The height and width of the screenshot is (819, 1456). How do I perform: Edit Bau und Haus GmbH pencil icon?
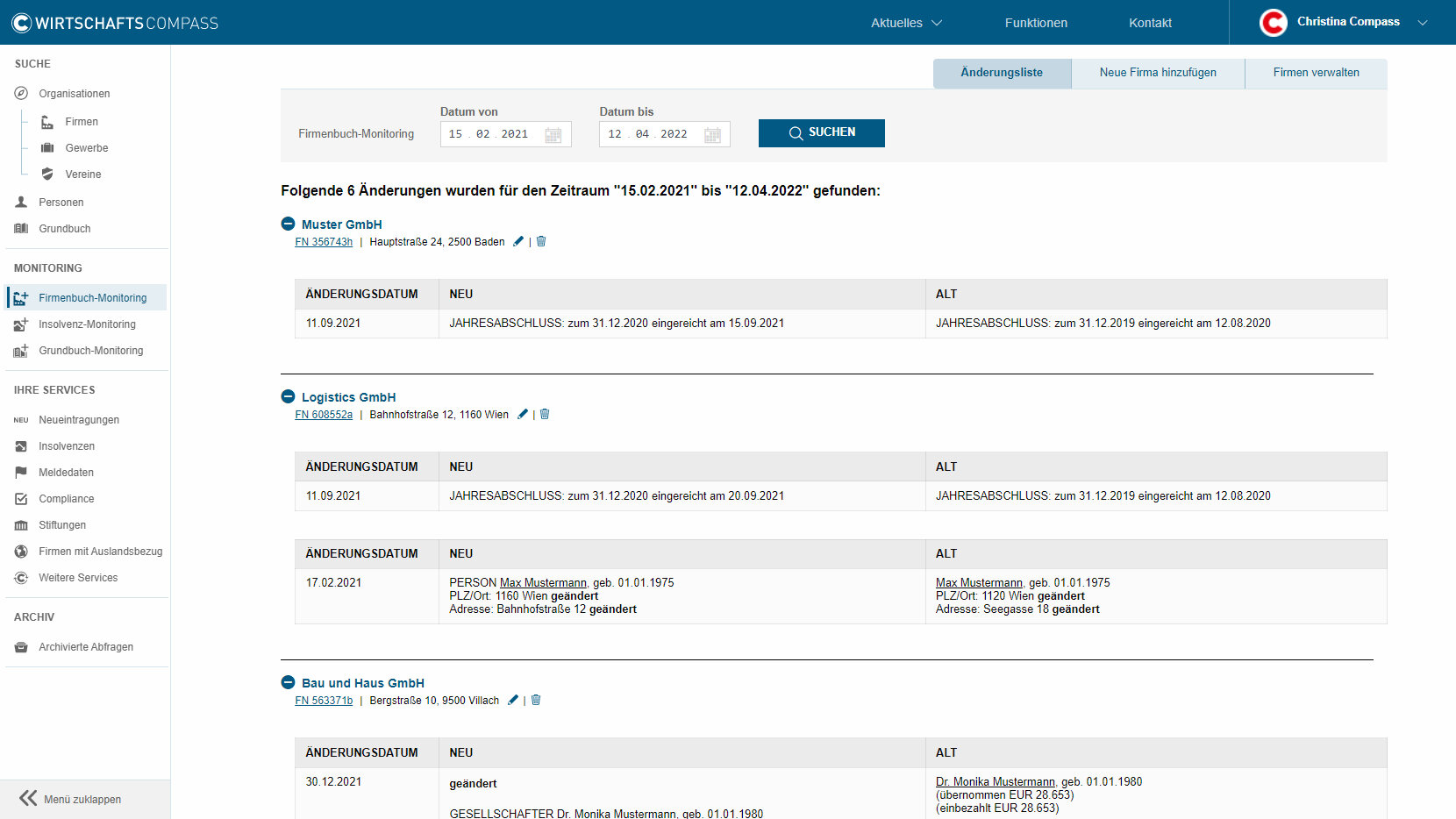click(x=513, y=700)
